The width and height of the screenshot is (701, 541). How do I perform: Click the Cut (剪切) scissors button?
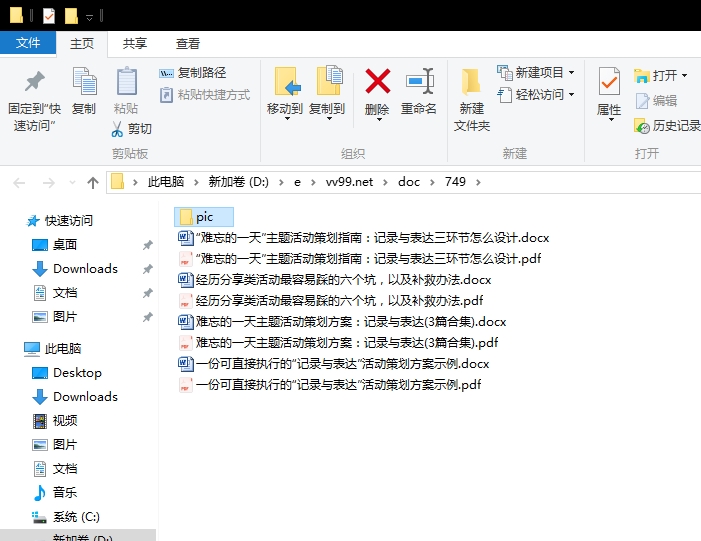(x=131, y=129)
